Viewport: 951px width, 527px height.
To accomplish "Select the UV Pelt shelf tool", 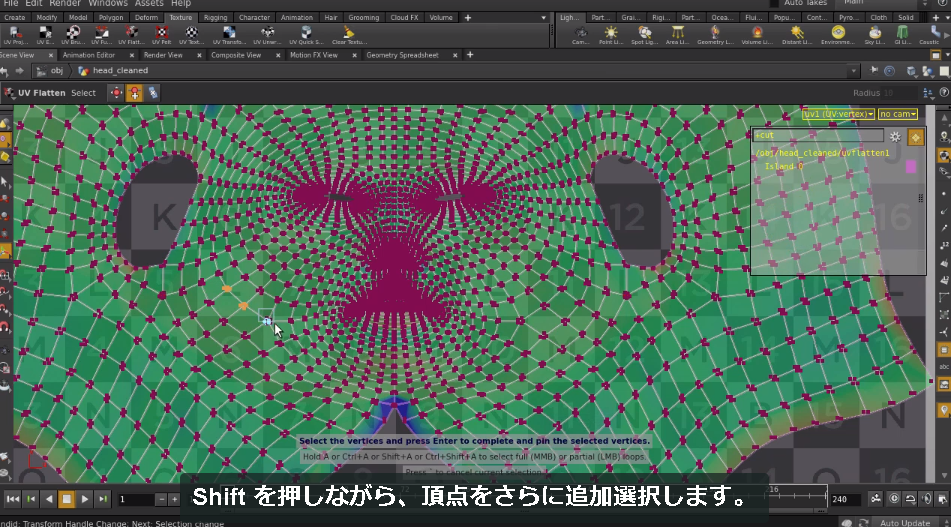I will coord(161,35).
